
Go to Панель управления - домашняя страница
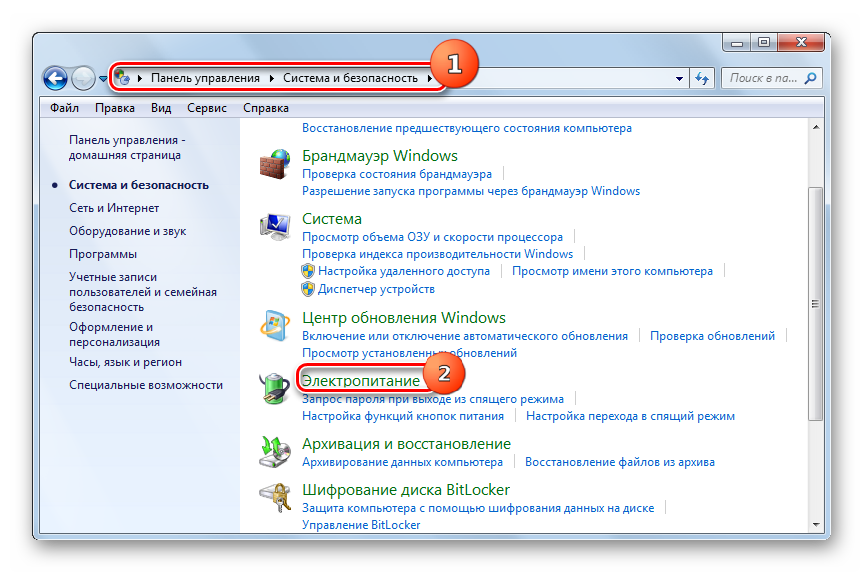[127, 148]
